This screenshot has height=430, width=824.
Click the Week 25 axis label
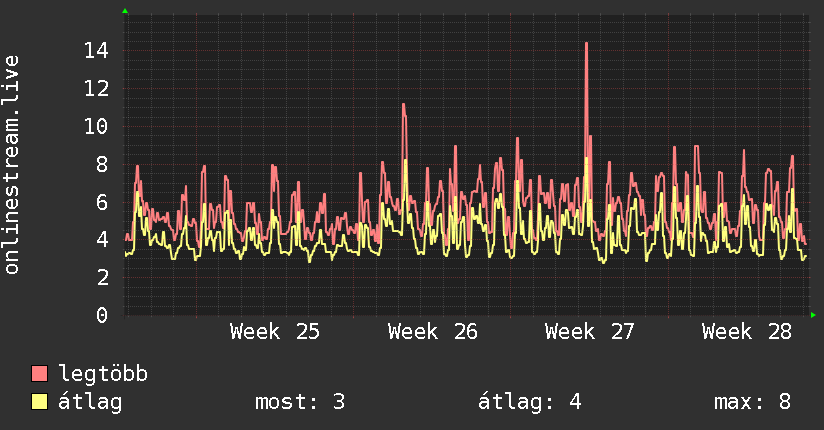(275, 332)
